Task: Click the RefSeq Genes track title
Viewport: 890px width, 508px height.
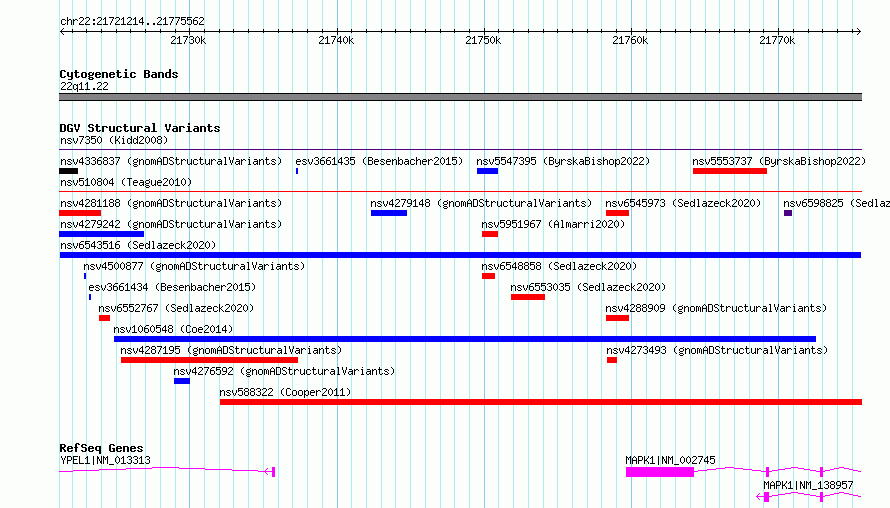Action: tap(101, 448)
